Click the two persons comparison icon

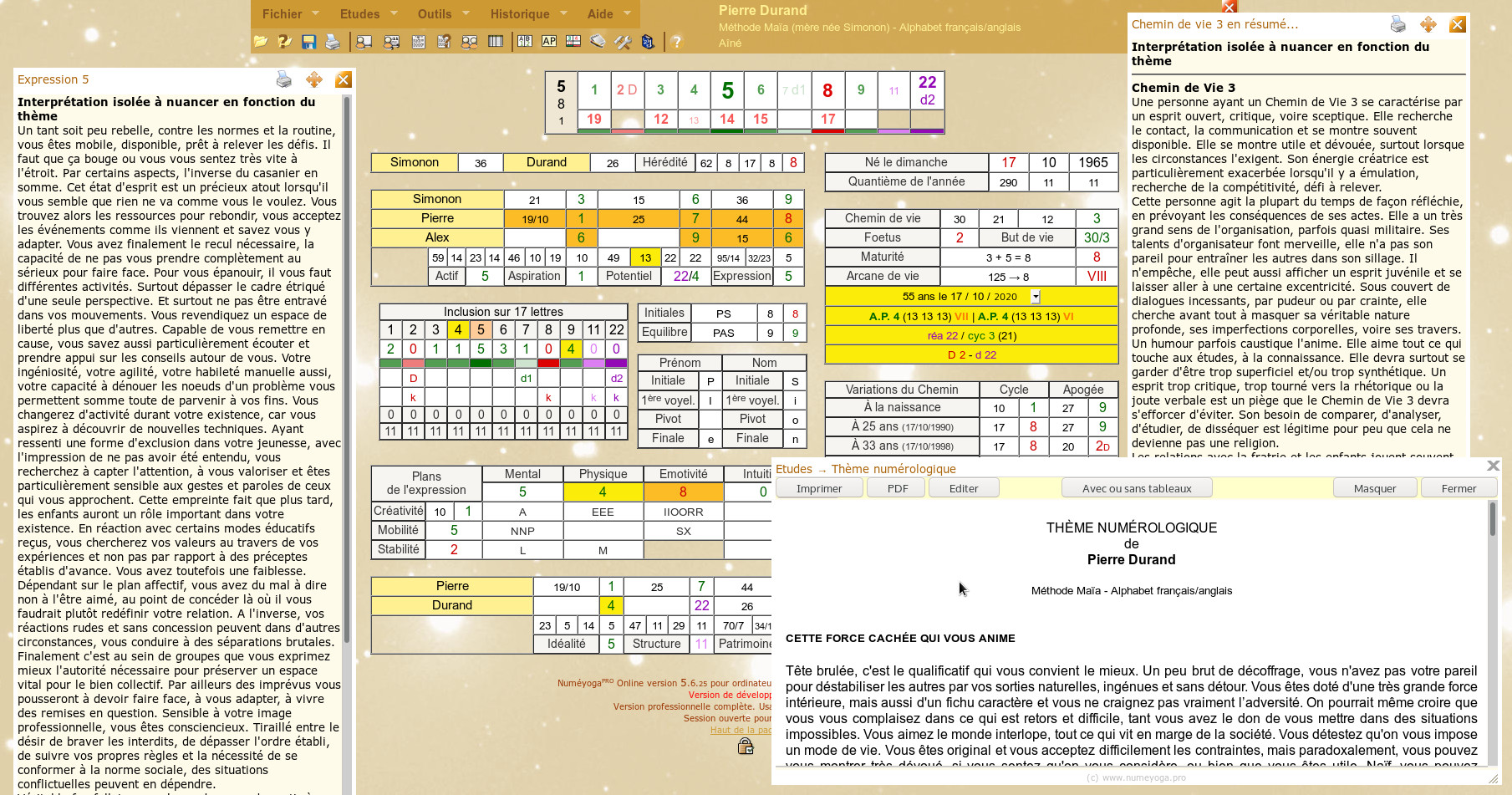pos(470,41)
